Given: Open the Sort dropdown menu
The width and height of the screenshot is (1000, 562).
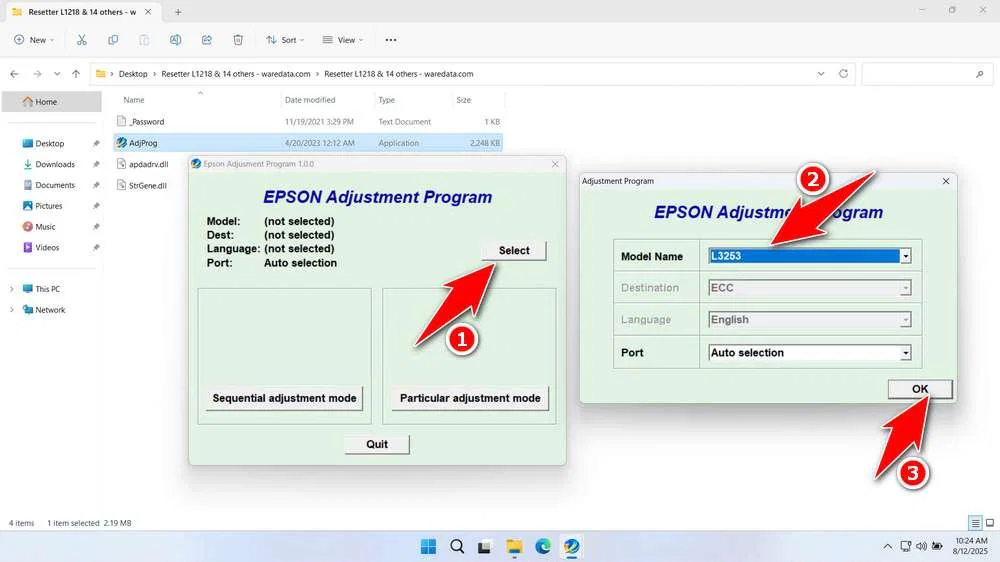Looking at the screenshot, I should pos(285,40).
